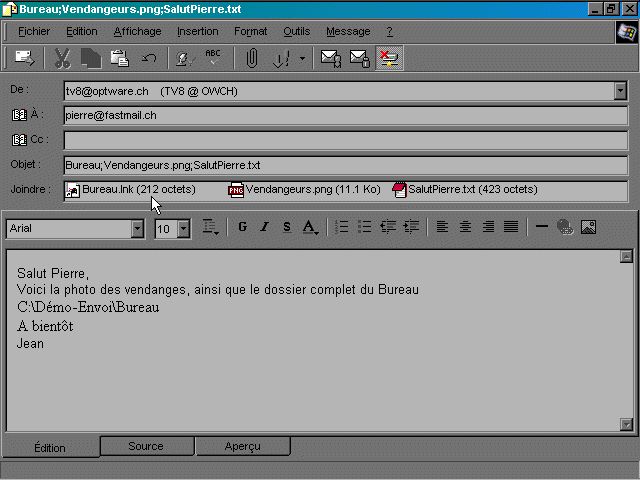Switch to the Aperçu tab
The width and height of the screenshot is (640, 480).
point(242,446)
